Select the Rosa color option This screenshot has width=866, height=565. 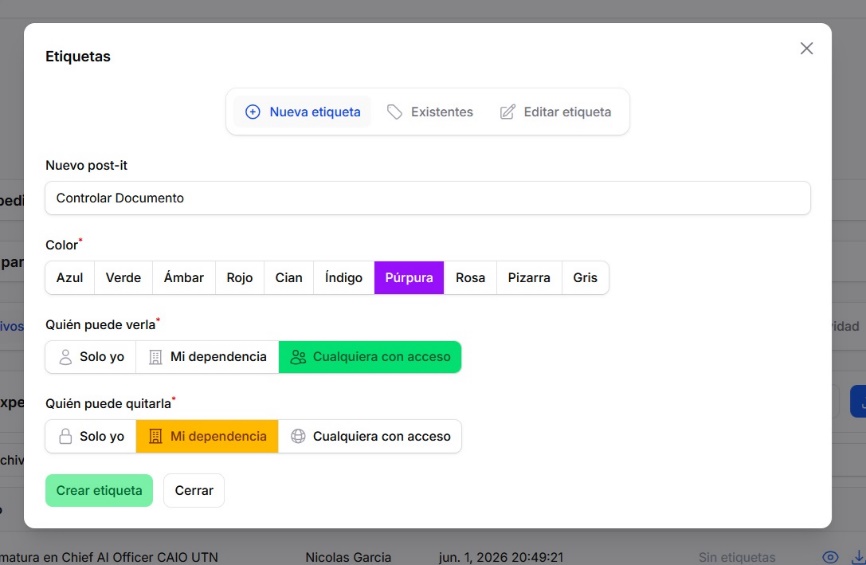(471, 278)
